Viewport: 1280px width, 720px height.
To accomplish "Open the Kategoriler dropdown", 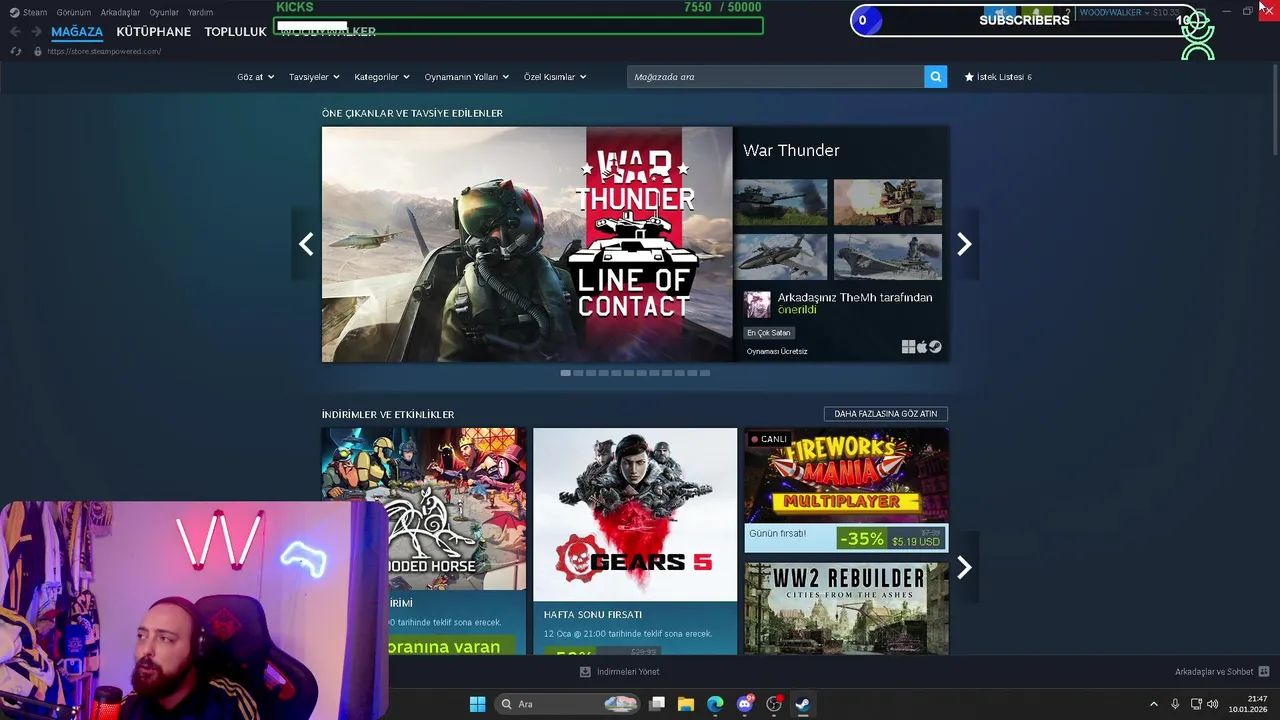I will pos(381,77).
